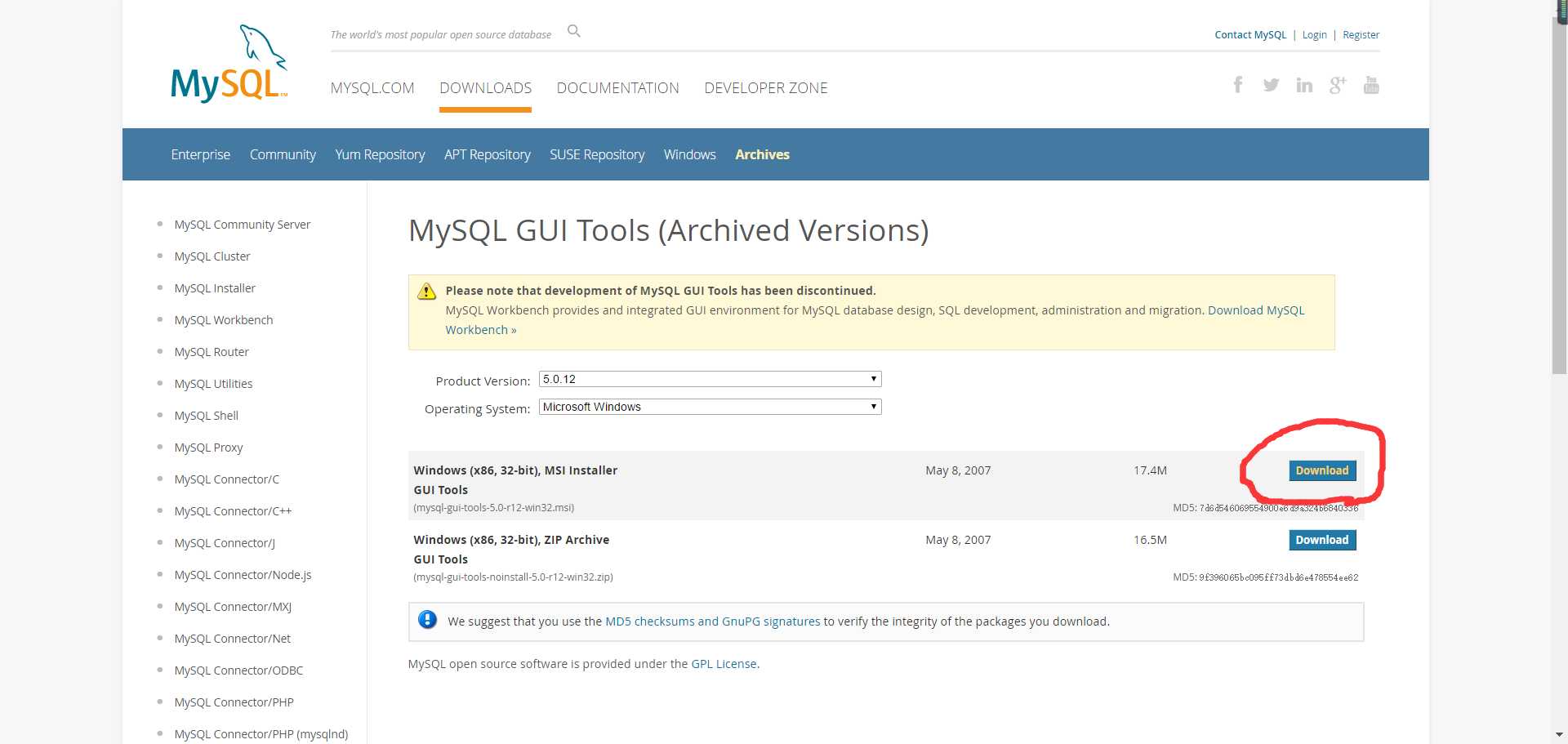Click the mysql-gui-tools-5.0-r12-win32.msi filename text
The height and width of the screenshot is (744, 1568).
click(x=493, y=508)
